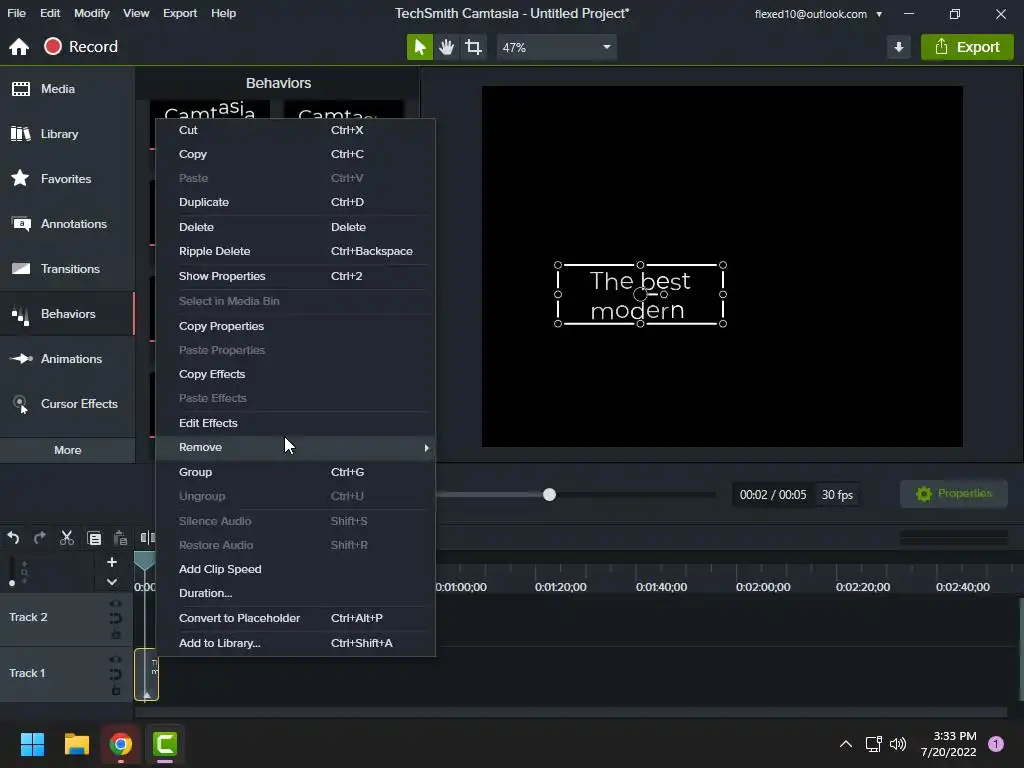The width and height of the screenshot is (1024, 768).
Task: Open the Cursor Effects panel
Action: point(67,404)
